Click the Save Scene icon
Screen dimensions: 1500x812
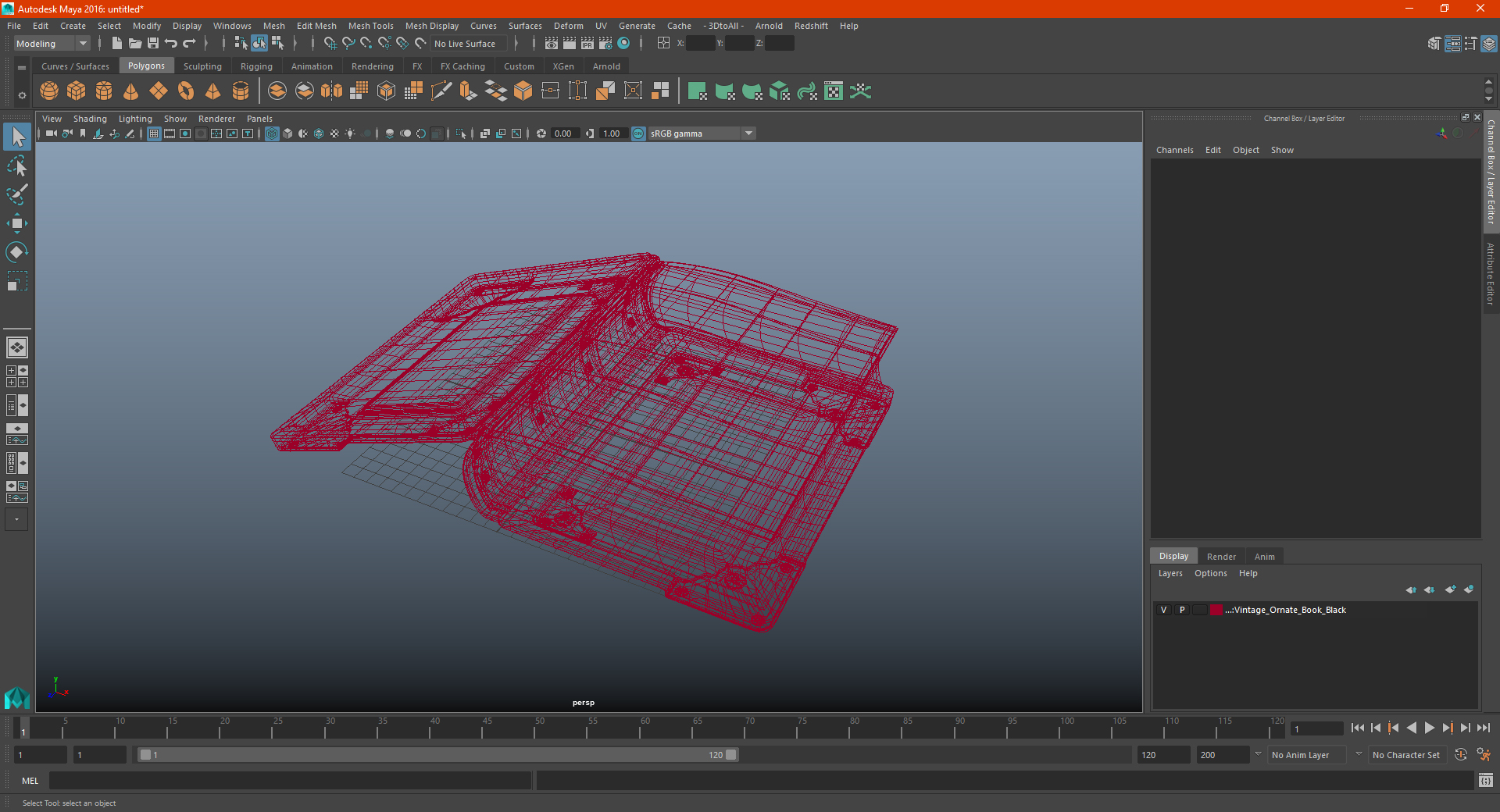click(153, 44)
